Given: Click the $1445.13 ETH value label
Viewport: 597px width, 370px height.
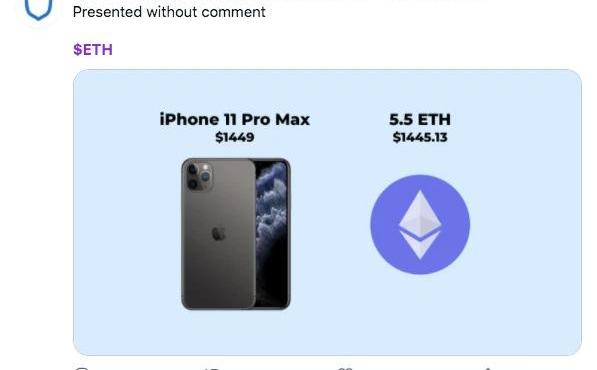Looking at the screenshot, I should pos(420,137).
